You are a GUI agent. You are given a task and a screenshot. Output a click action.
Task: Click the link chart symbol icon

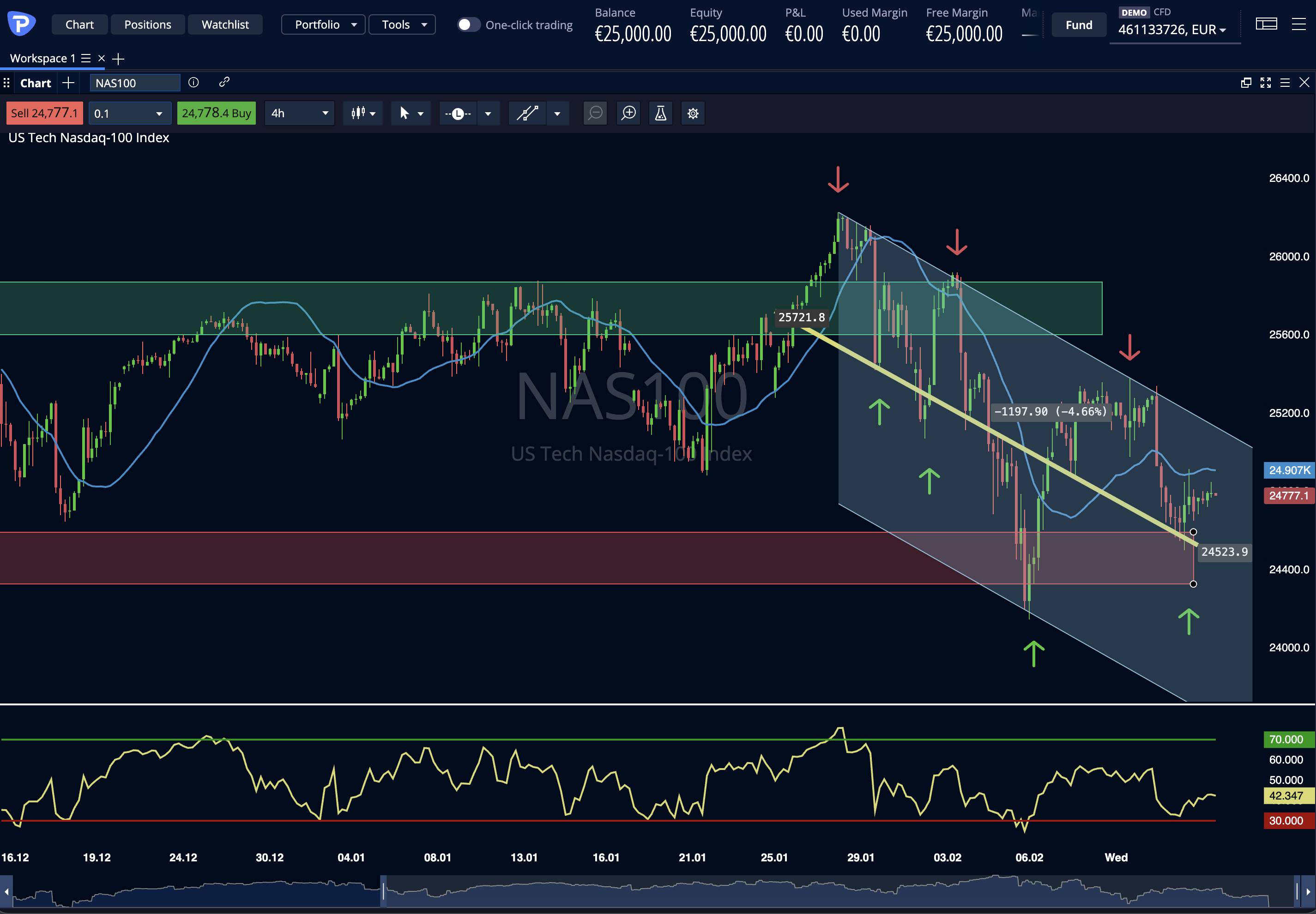pos(224,83)
